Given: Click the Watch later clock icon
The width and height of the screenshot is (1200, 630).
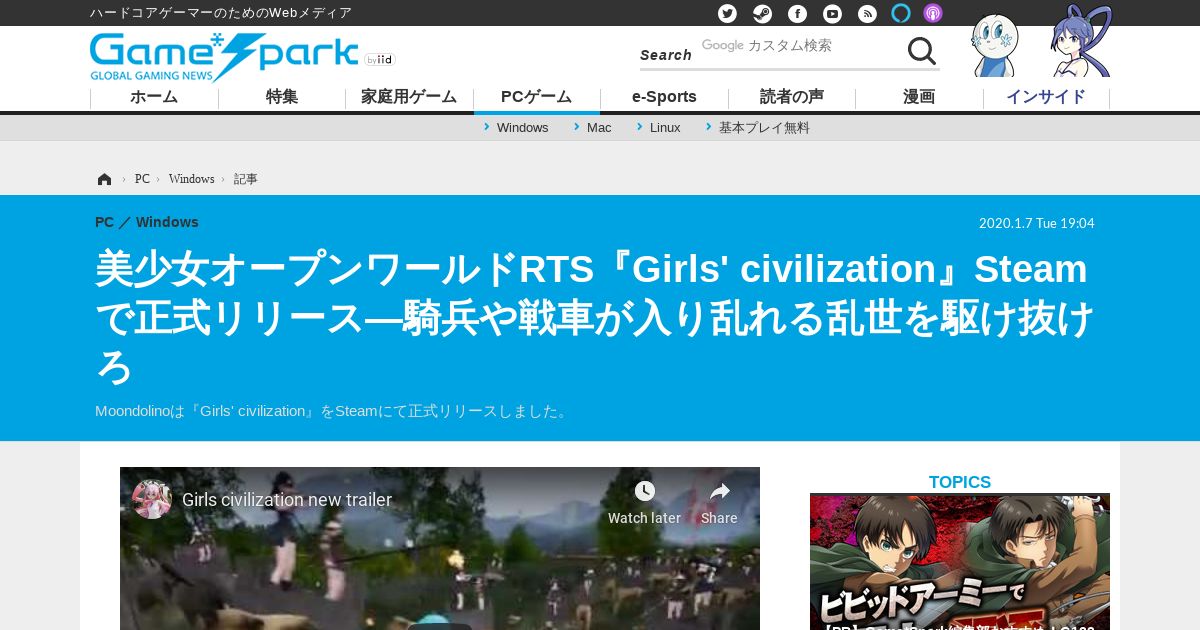Looking at the screenshot, I should (x=645, y=491).
